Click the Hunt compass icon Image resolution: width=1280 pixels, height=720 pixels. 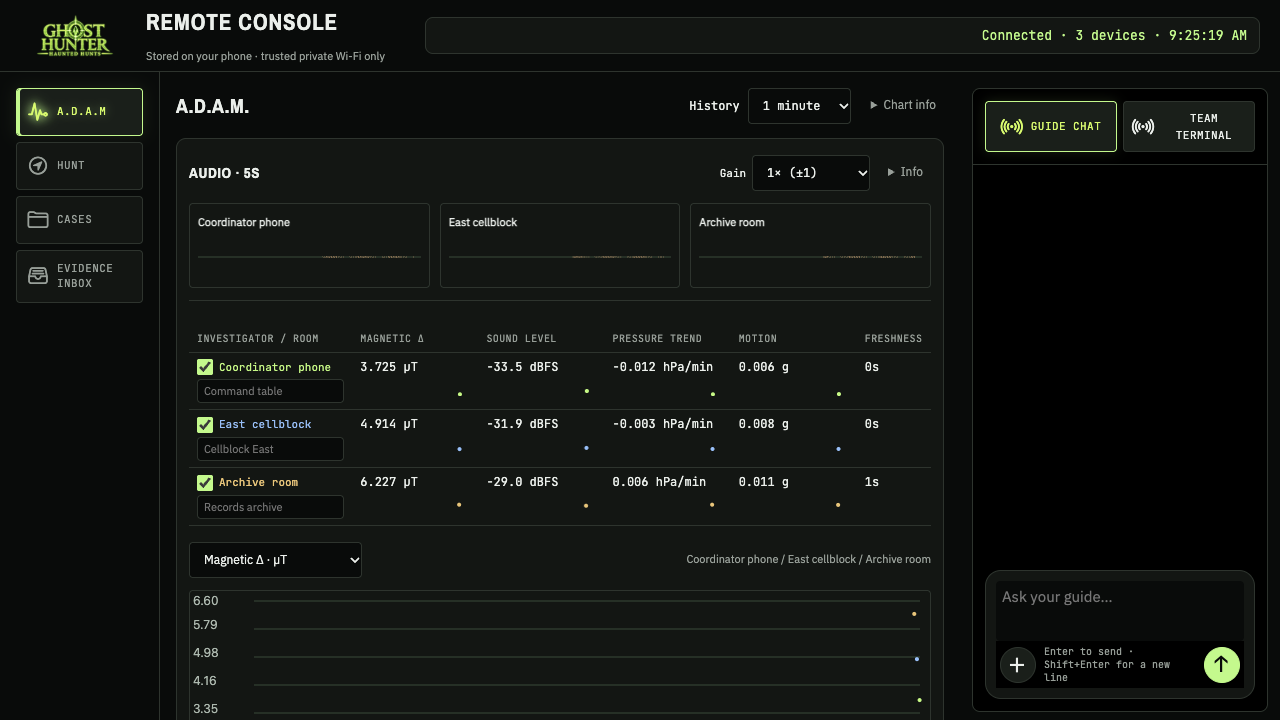[x=38, y=166]
